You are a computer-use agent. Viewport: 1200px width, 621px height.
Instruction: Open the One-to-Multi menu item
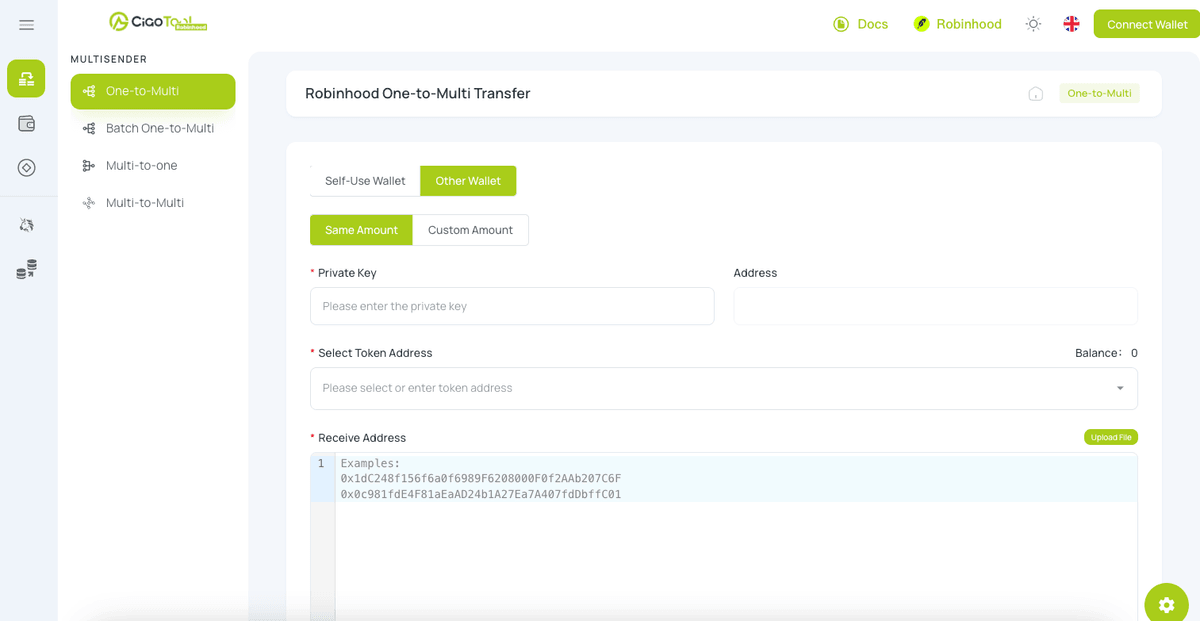click(153, 91)
